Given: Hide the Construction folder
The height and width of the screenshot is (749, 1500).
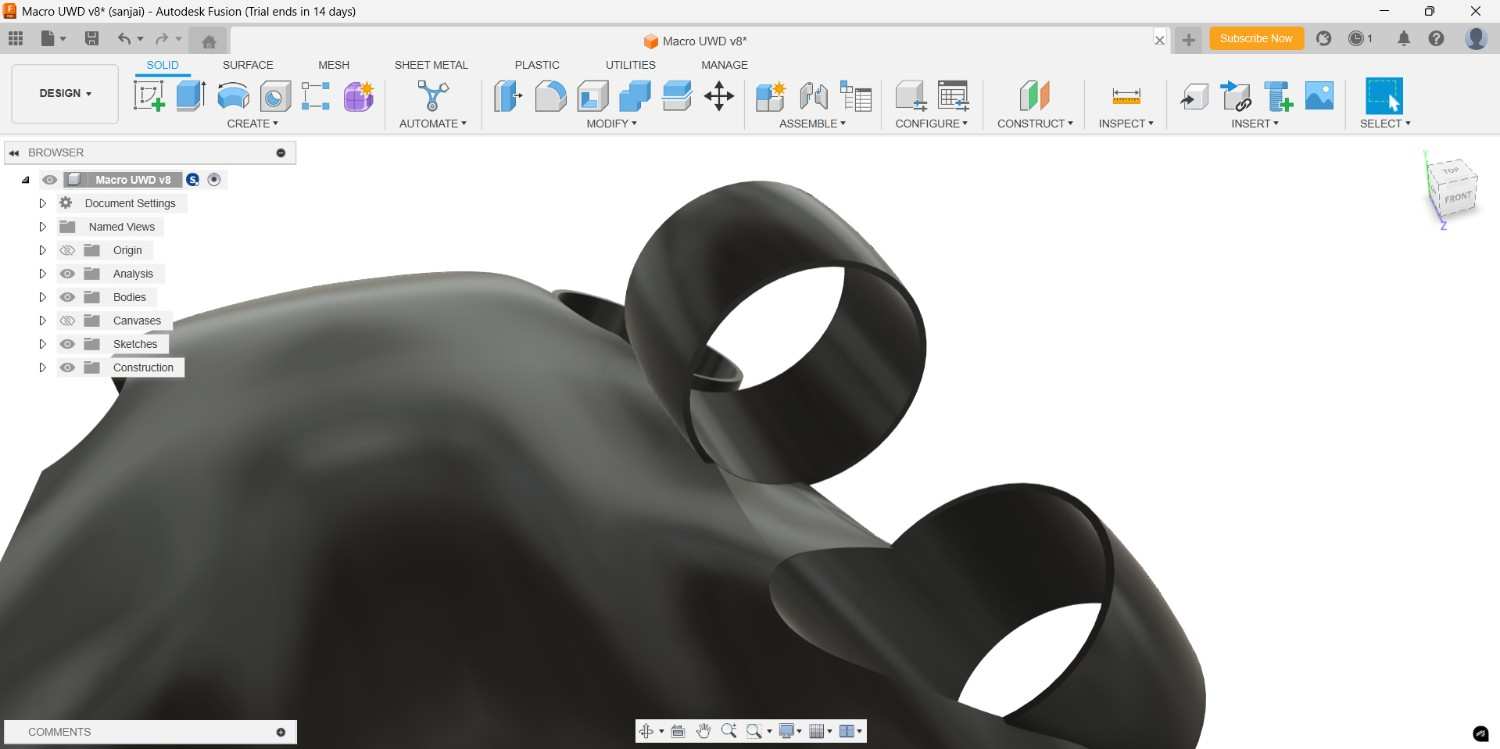Looking at the screenshot, I should (67, 368).
